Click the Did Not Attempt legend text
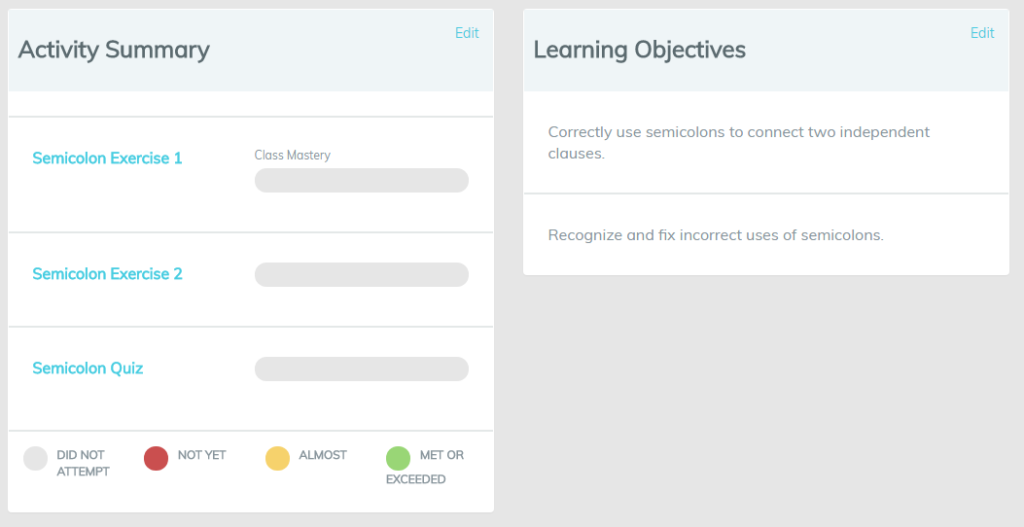 (83, 463)
